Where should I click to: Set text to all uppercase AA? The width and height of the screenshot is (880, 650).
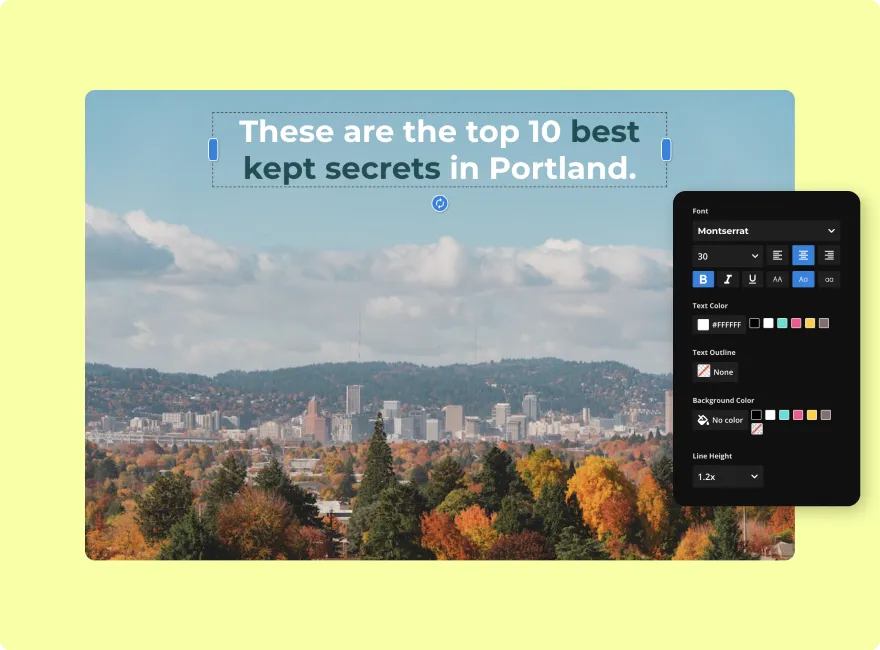[x=777, y=279]
